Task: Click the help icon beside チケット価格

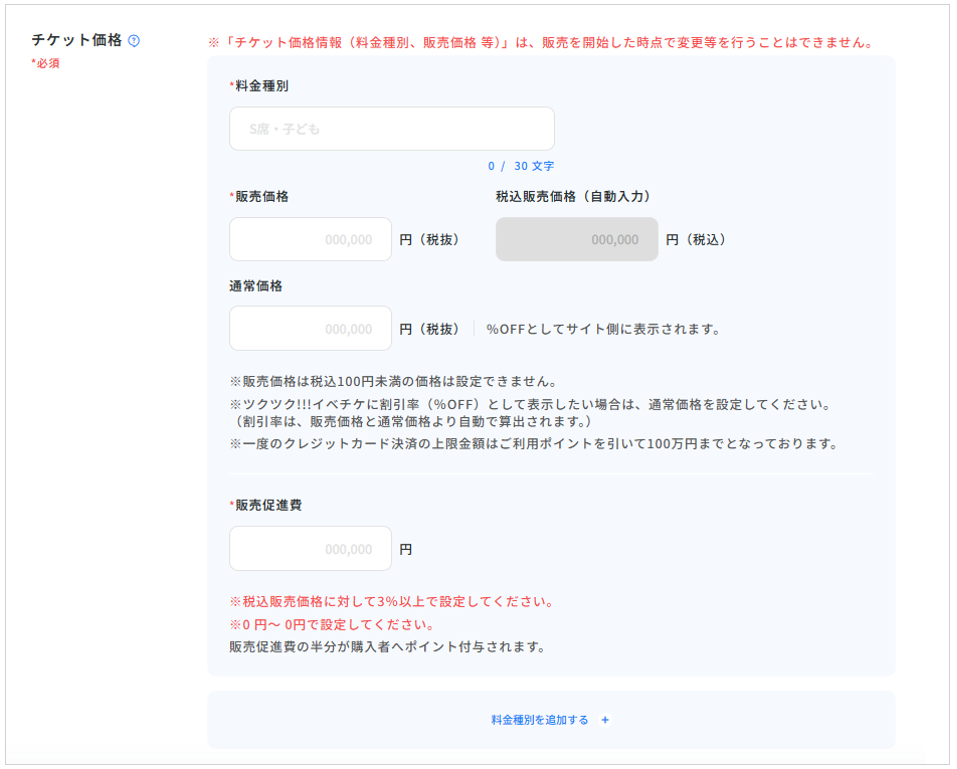Action: 134,41
